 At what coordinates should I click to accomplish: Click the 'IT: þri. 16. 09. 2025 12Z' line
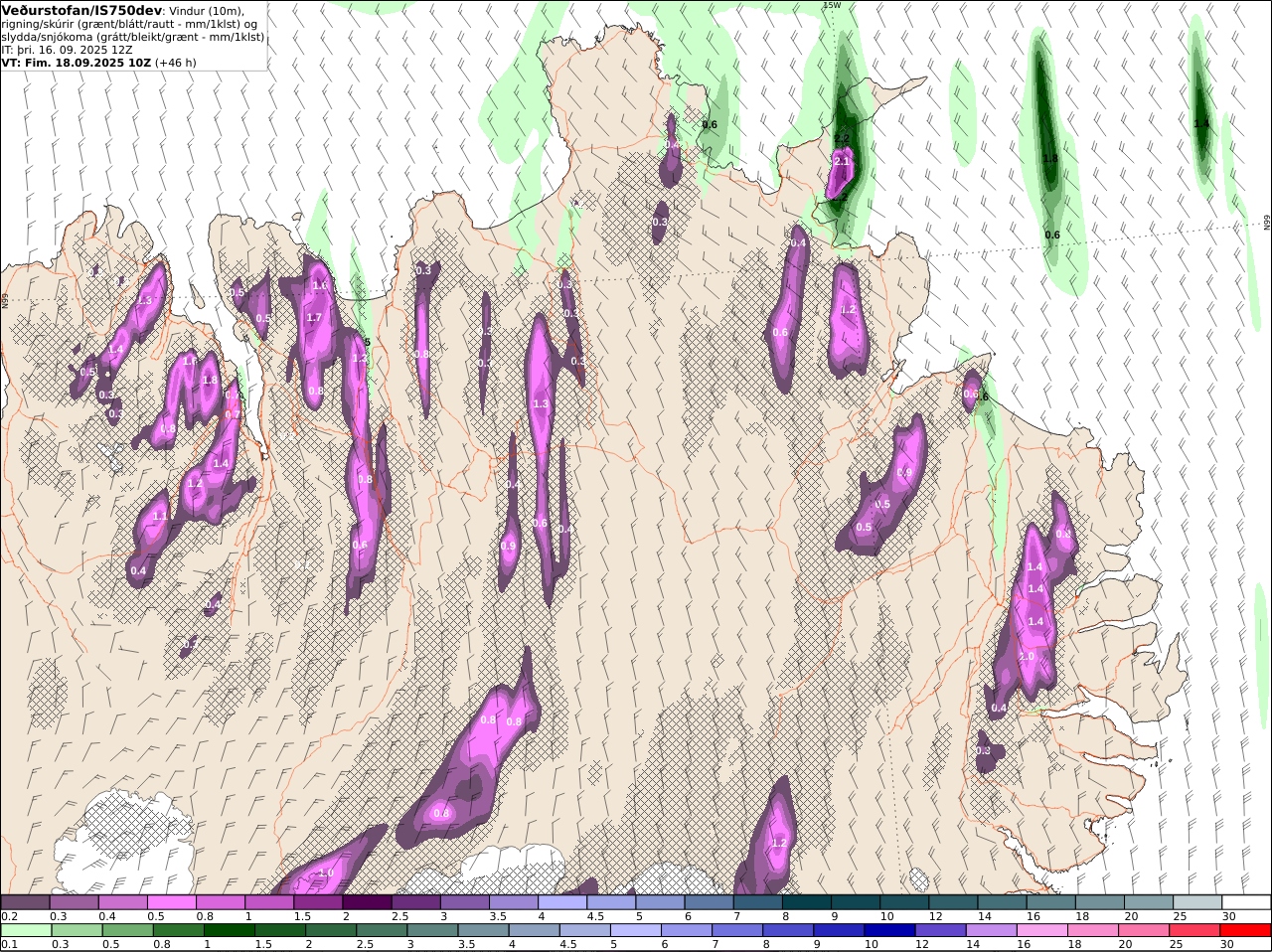(68, 49)
